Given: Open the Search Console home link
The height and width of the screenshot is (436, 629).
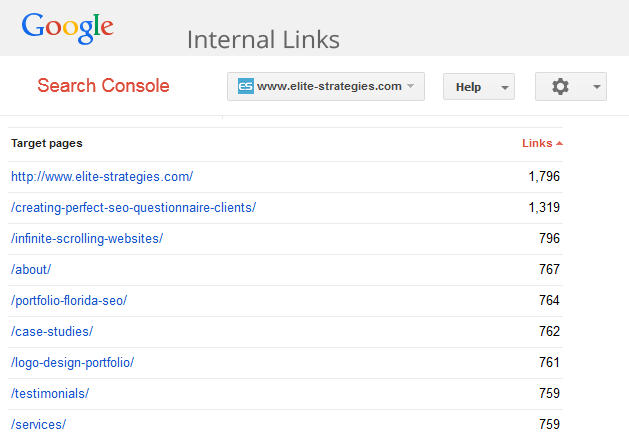Looking at the screenshot, I should click(x=103, y=86).
